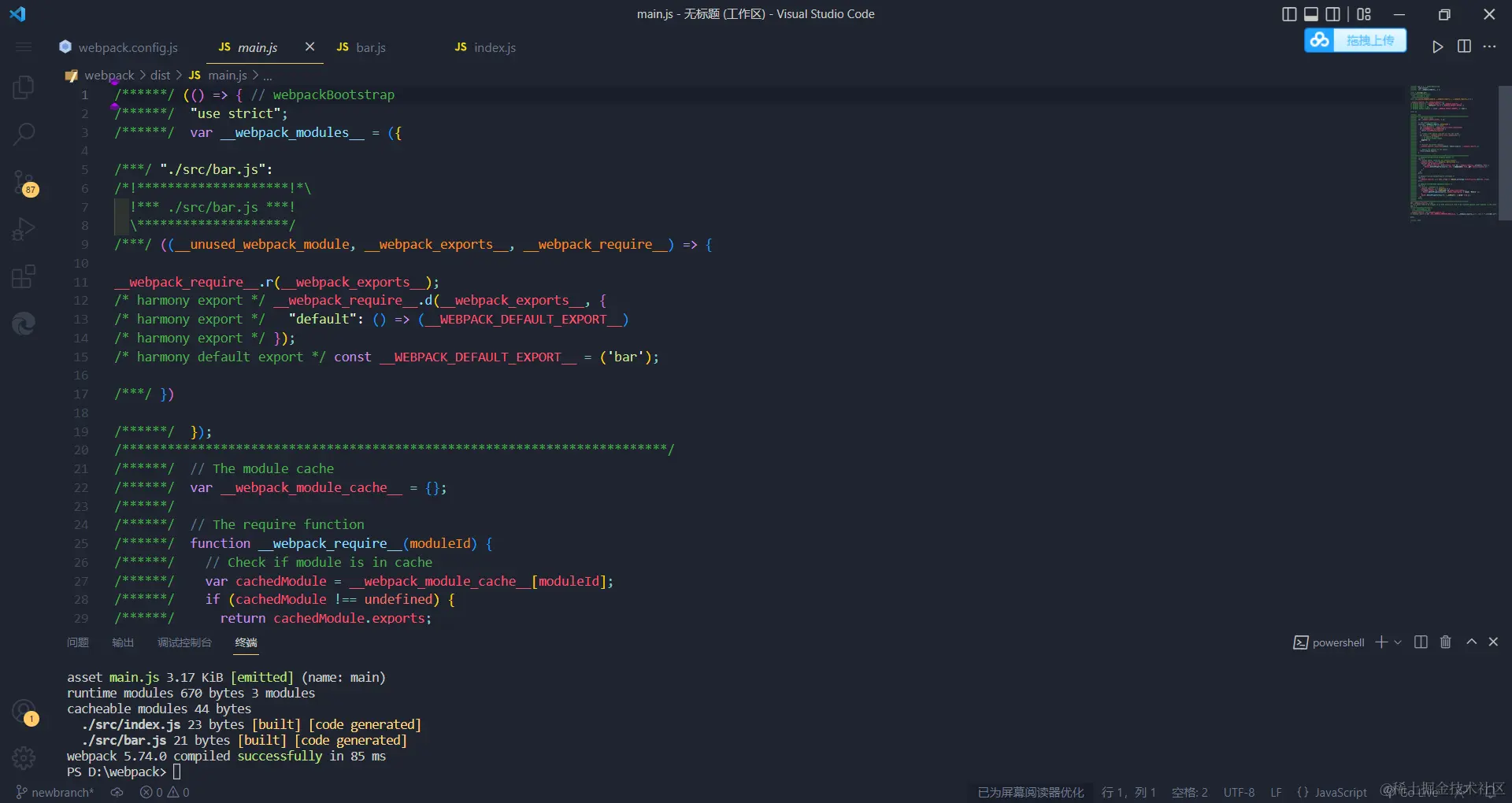
Task: Open the hamburger application menu
Action: coord(24,47)
